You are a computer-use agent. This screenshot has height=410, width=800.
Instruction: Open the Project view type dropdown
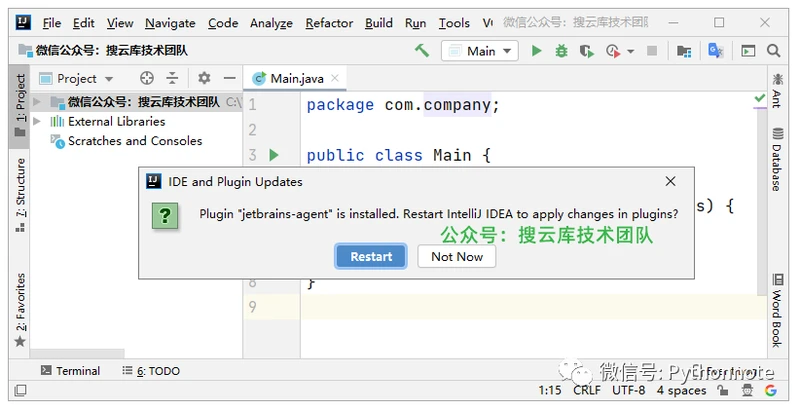click(109, 78)
